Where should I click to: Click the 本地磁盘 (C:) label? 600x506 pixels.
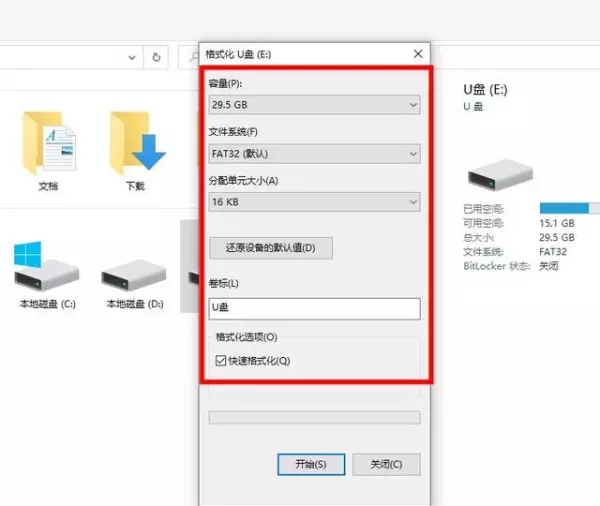point(48,304)
